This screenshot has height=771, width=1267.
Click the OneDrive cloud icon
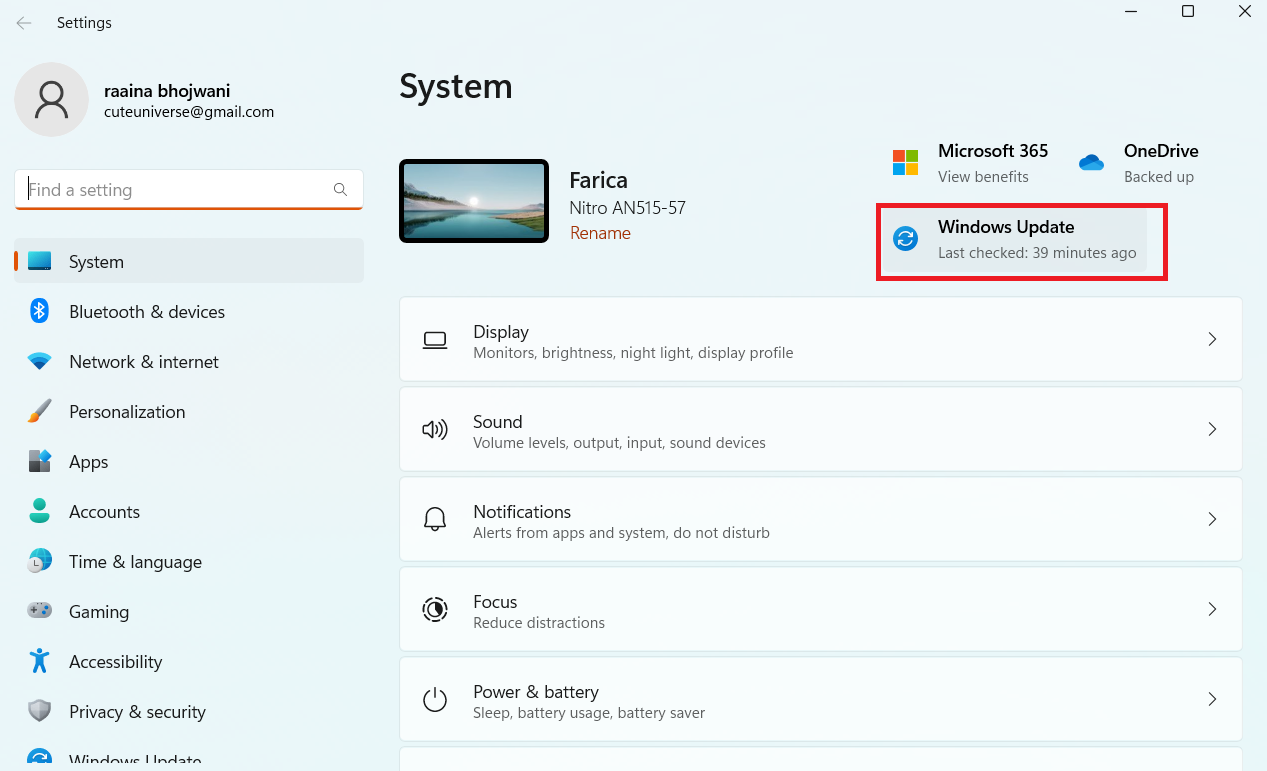coord(1091,162)
